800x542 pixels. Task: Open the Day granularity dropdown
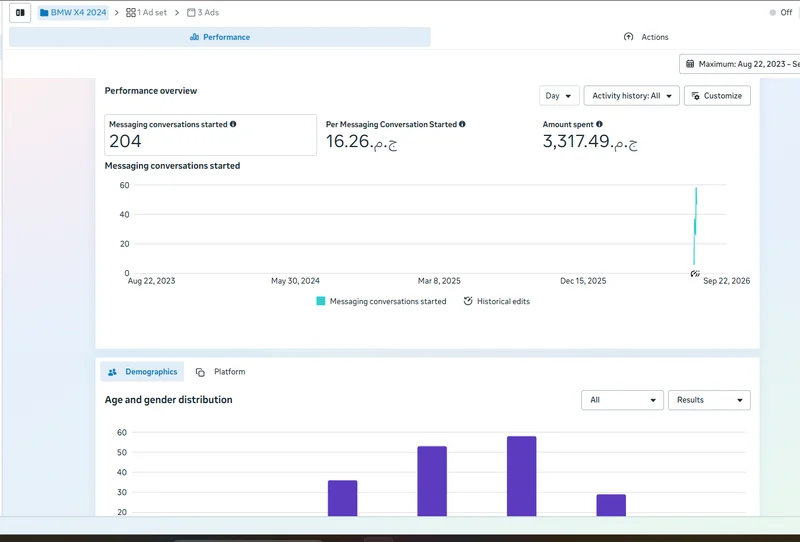click(x=559, y=96)
